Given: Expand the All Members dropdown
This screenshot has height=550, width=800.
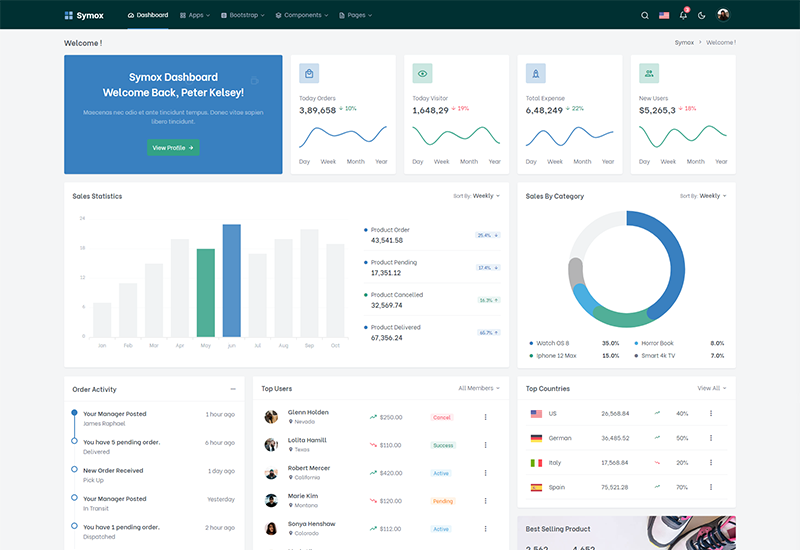Looking at the screenshot, I should coord(479,388).
